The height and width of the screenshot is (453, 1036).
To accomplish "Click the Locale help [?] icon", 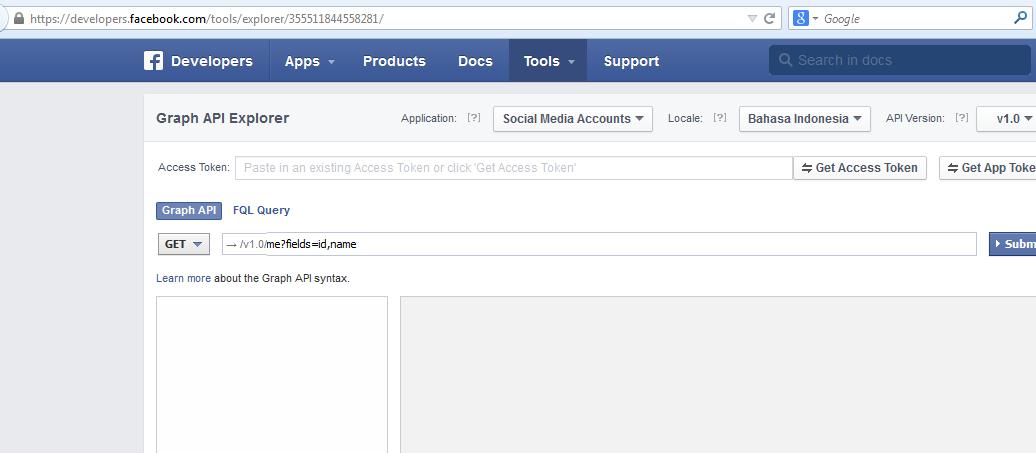I will tap(720, 118).
